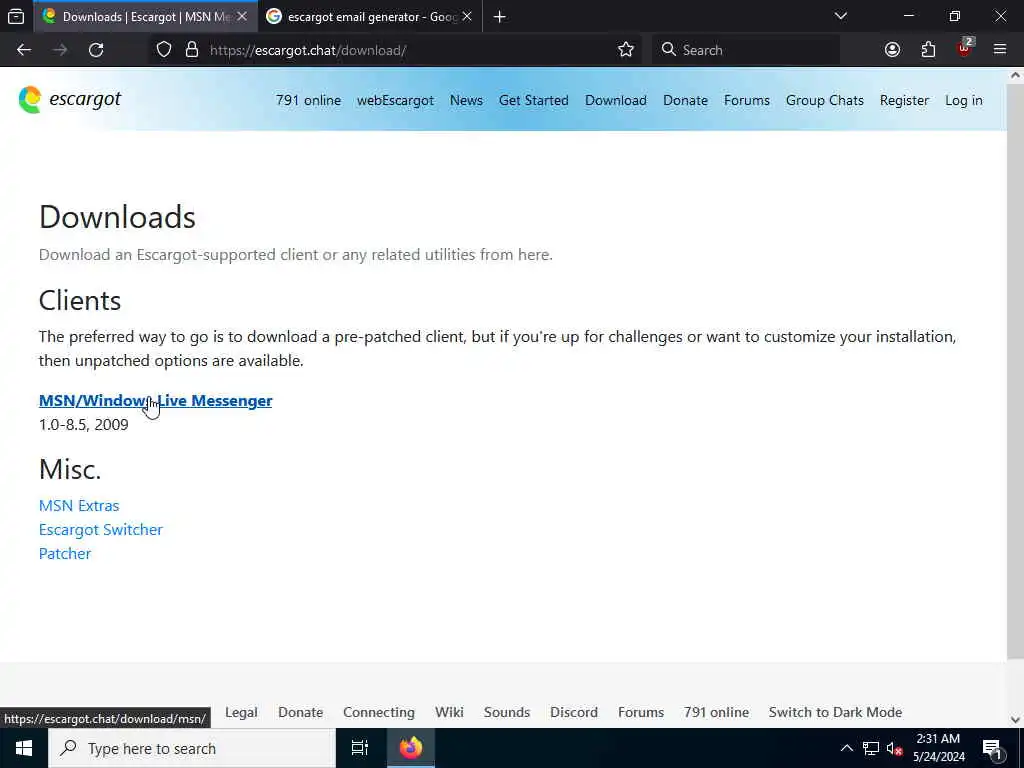Close the escargot email generator tab
Screen dimensions: 1024x768
(467, 16)
